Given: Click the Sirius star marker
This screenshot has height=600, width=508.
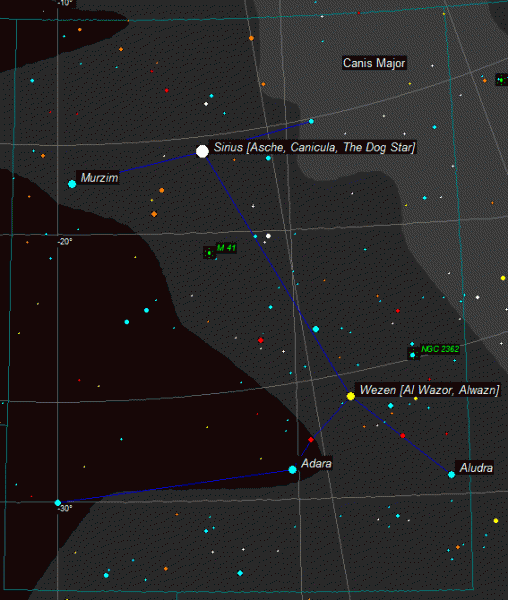Looking at the screenshot, I should 202,152.
